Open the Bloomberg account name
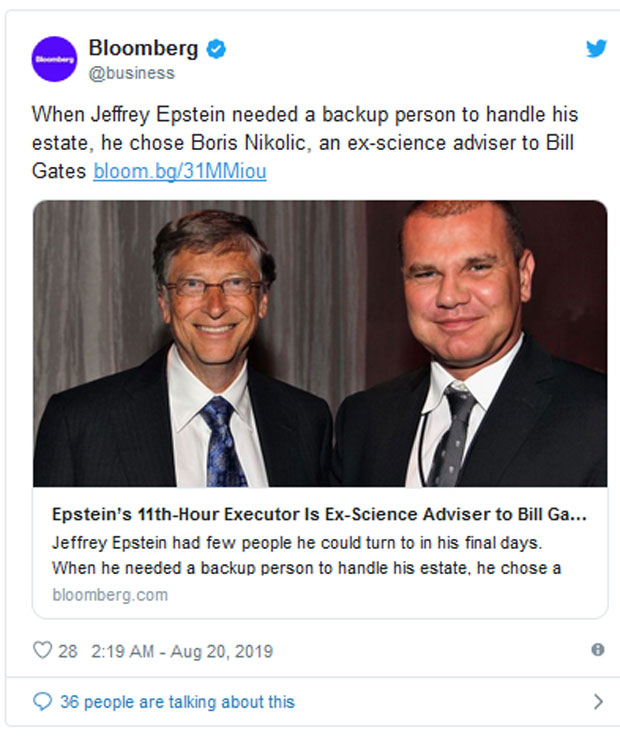The width and height of the screenshot is (620, 741). pos(144,47)
